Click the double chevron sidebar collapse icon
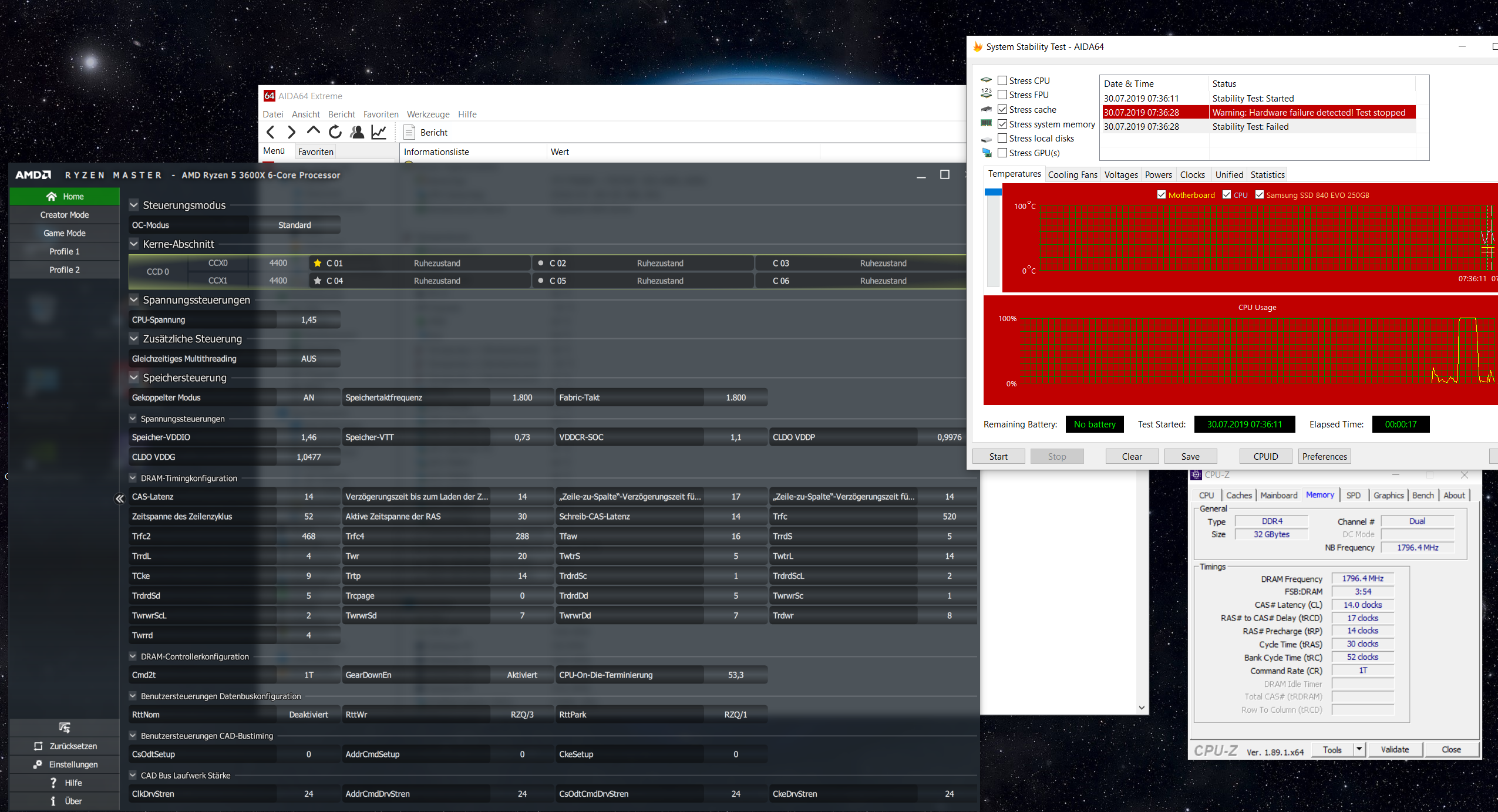 click(x=120, y=498)
